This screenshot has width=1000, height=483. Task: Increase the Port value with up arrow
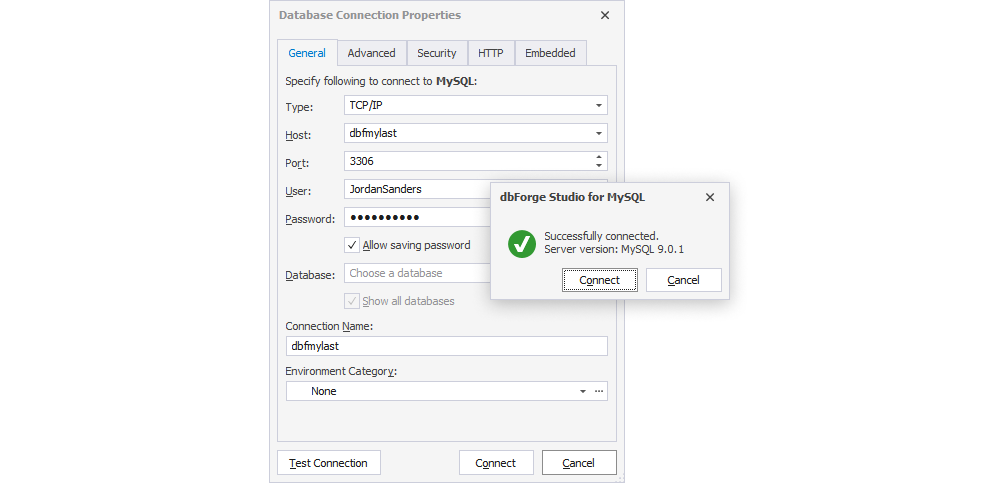(x=599, y=157)
